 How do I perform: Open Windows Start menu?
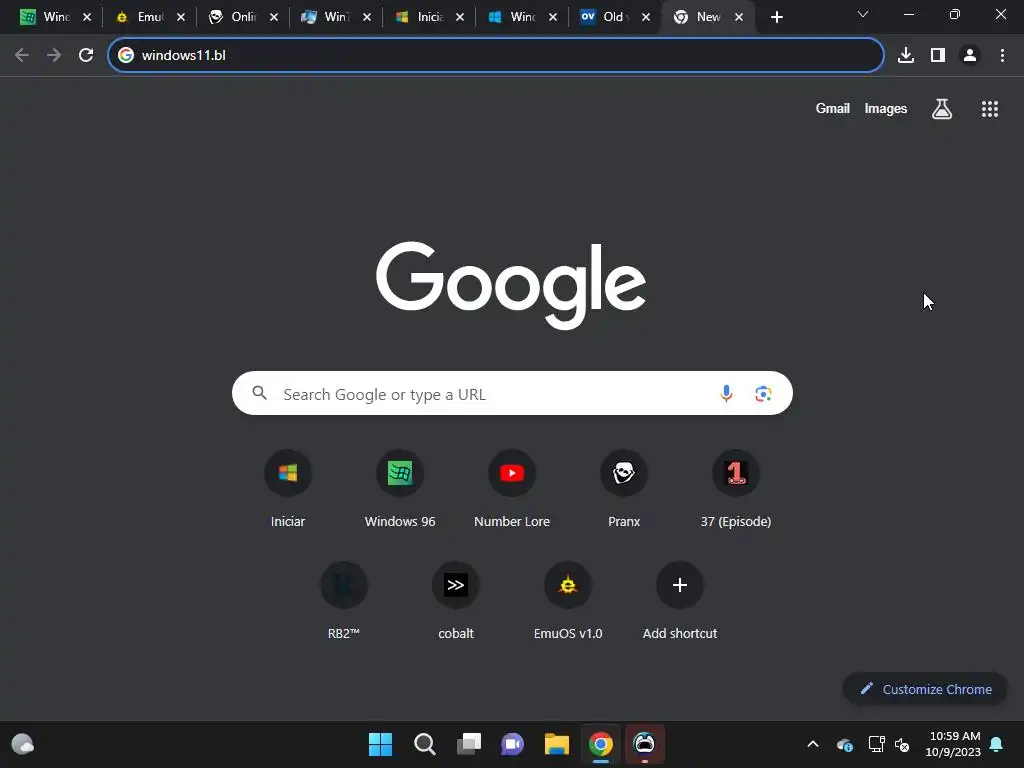[x=380, y=744]
